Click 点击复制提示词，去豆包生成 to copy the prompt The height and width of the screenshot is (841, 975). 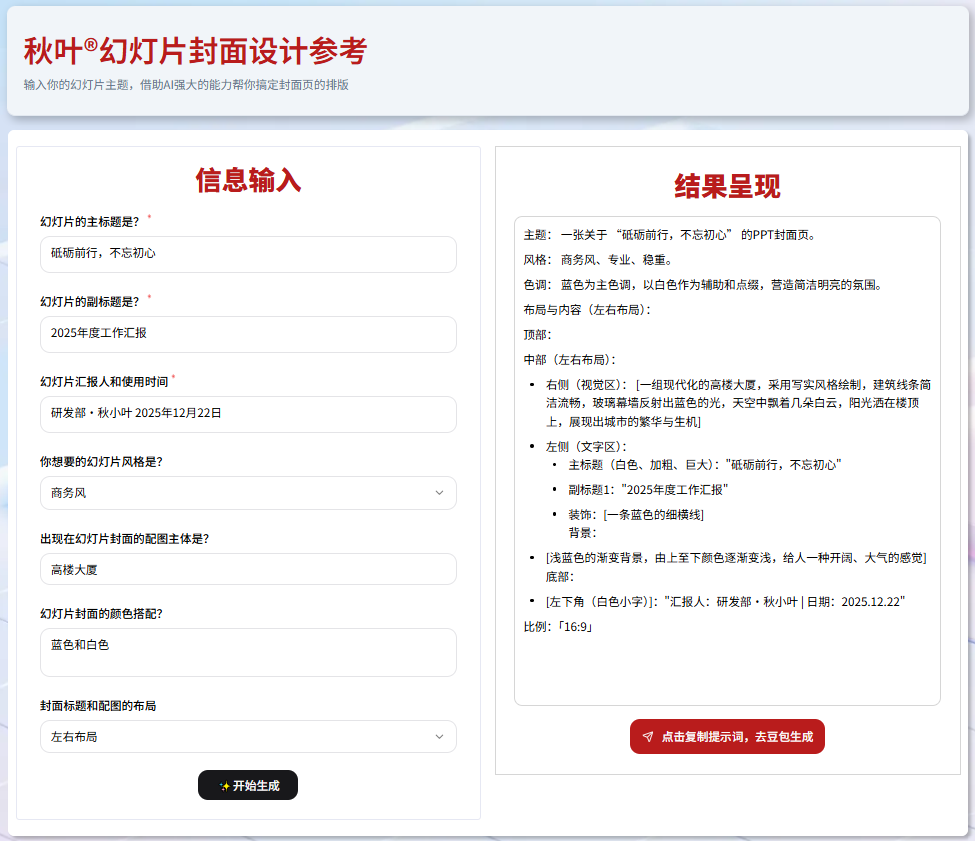(727, 736)
